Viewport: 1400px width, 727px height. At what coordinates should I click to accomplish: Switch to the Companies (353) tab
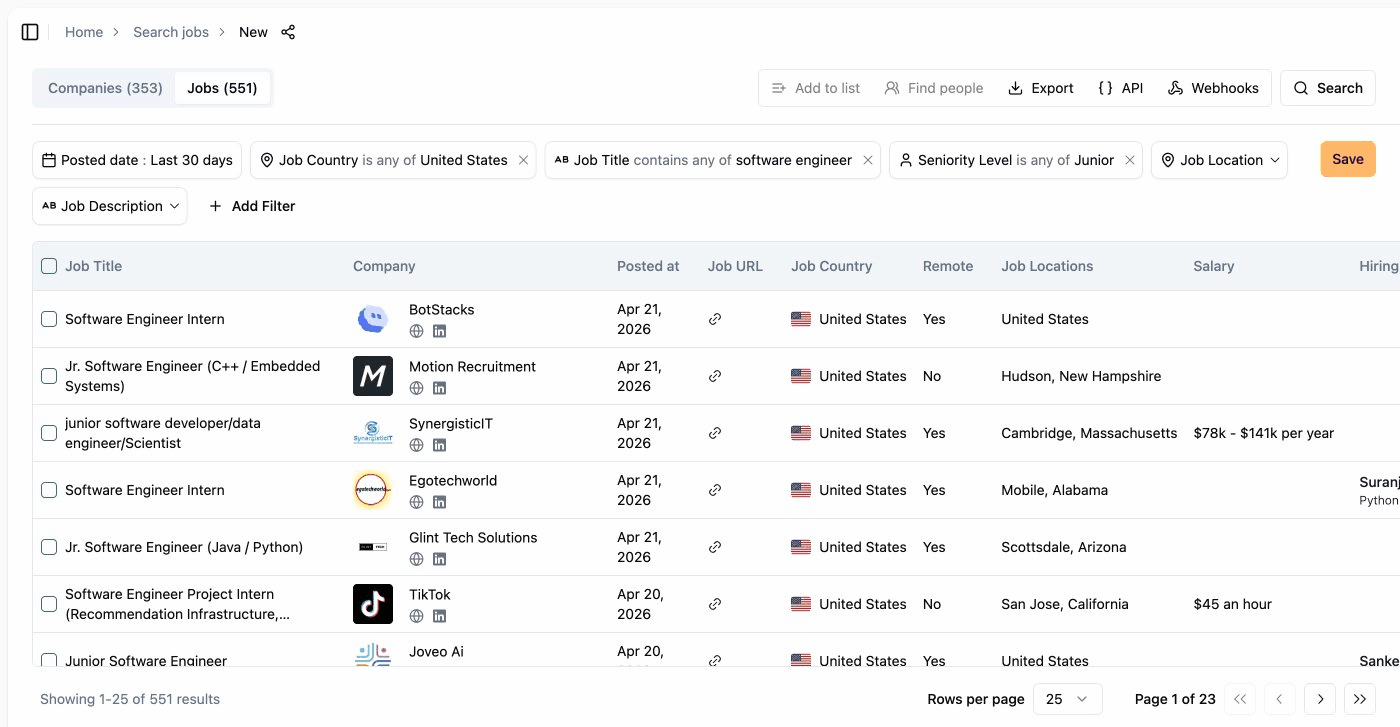point(105,88)
